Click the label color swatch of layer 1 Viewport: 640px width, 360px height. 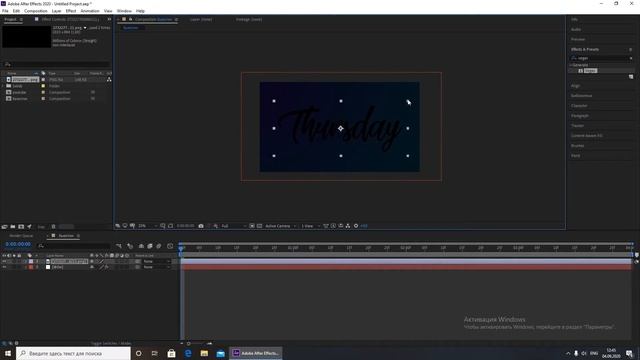pos(31,261)
